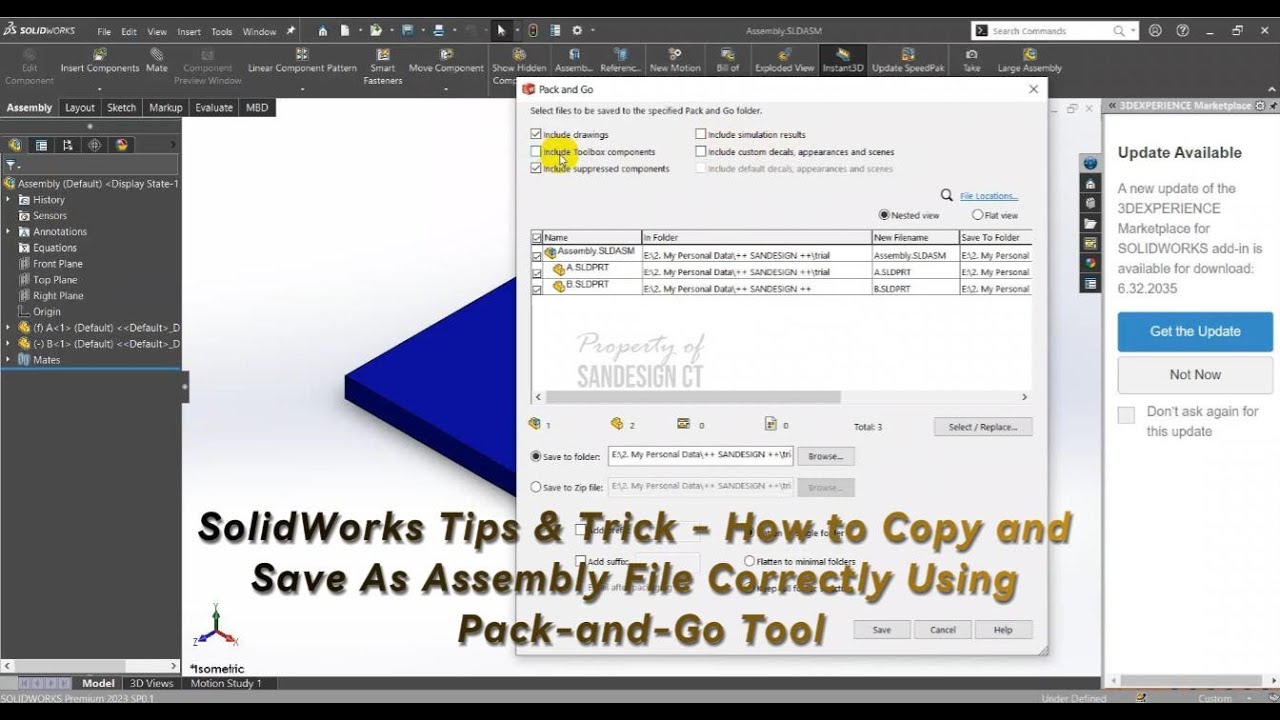Open the Tools menu

coord(221,32)
